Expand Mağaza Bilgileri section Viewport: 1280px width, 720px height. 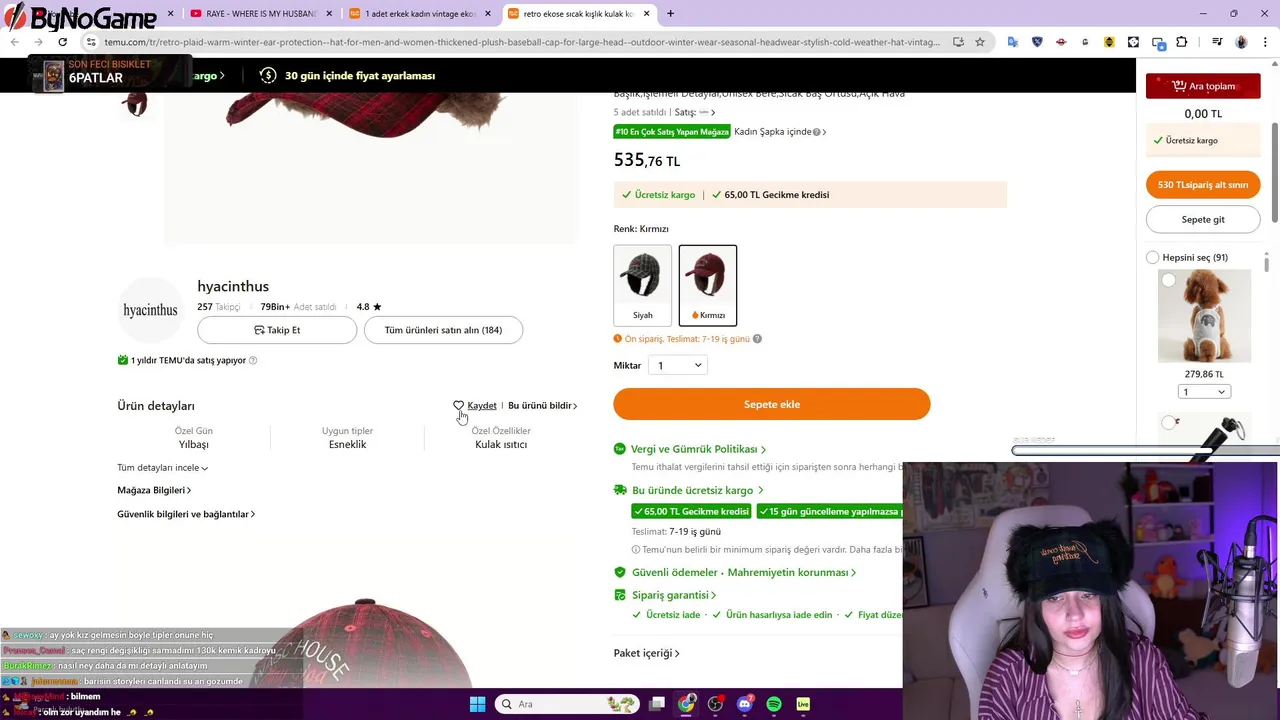click(x=154, y=490)
